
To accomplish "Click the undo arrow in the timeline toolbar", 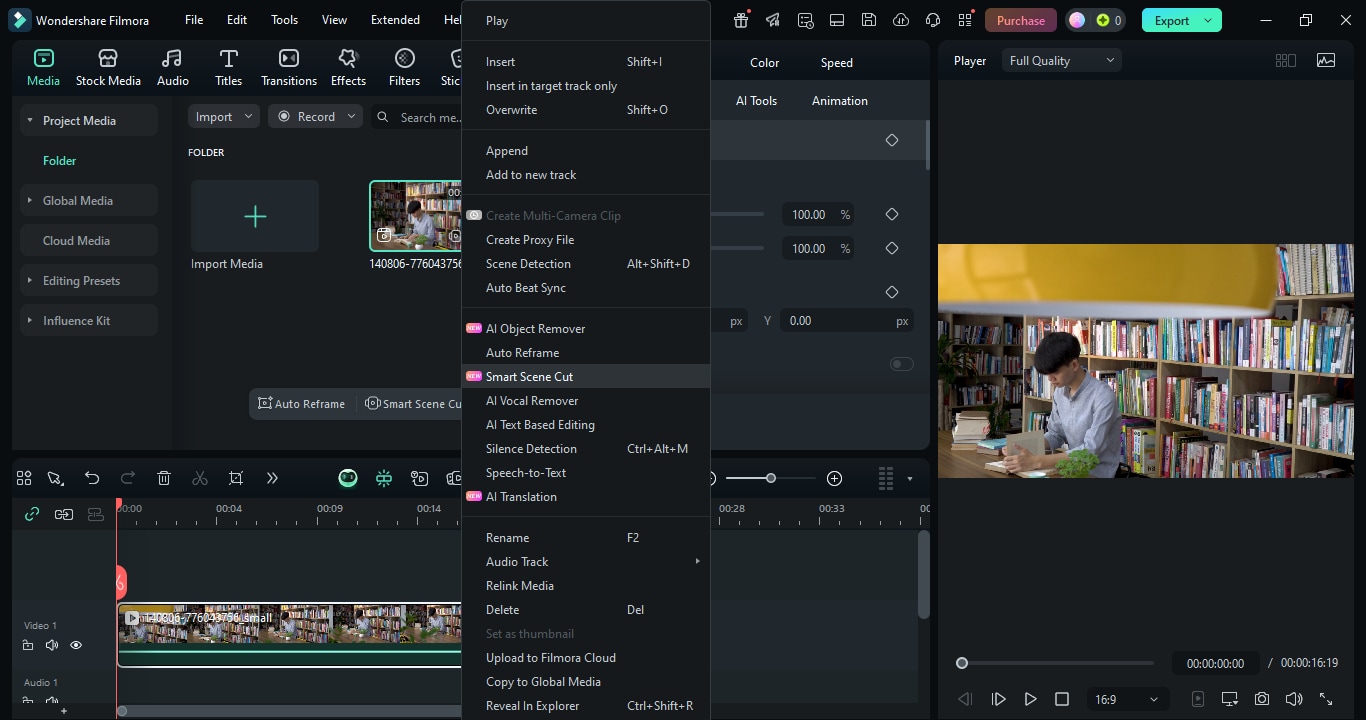I will [92, 479].
